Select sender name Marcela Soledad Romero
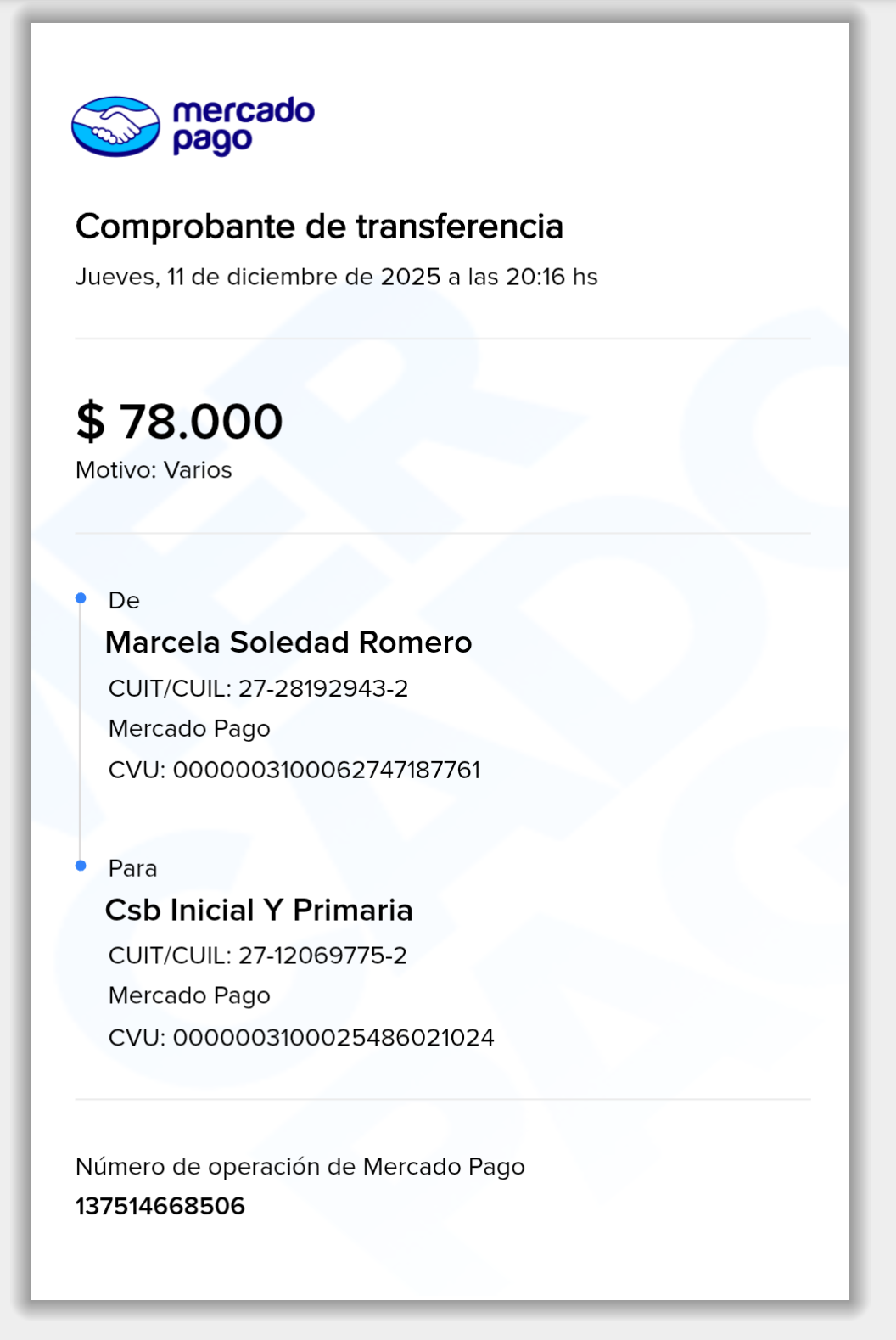Screen dimensions: 896x1340 pos(288,642)
